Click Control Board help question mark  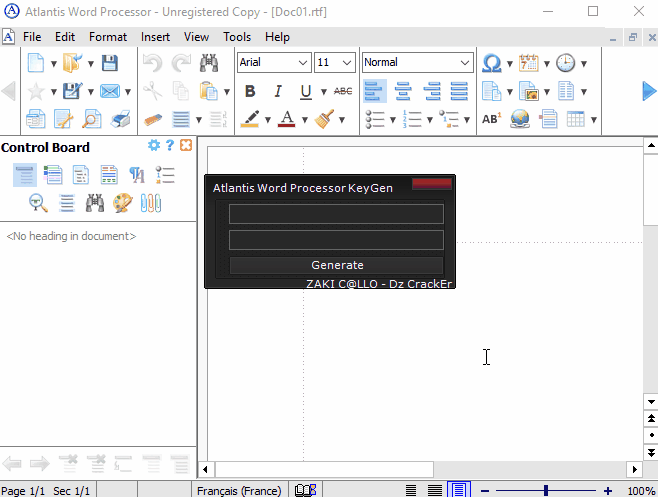click(170, 146)
